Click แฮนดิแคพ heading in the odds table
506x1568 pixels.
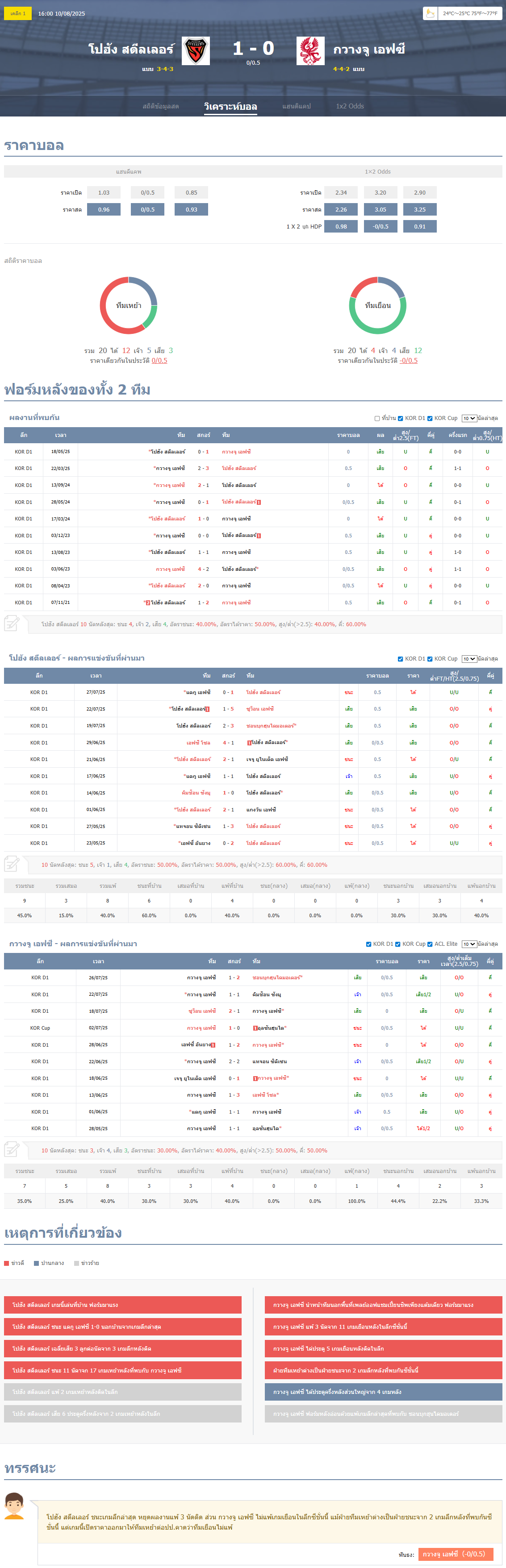point(129,172)
